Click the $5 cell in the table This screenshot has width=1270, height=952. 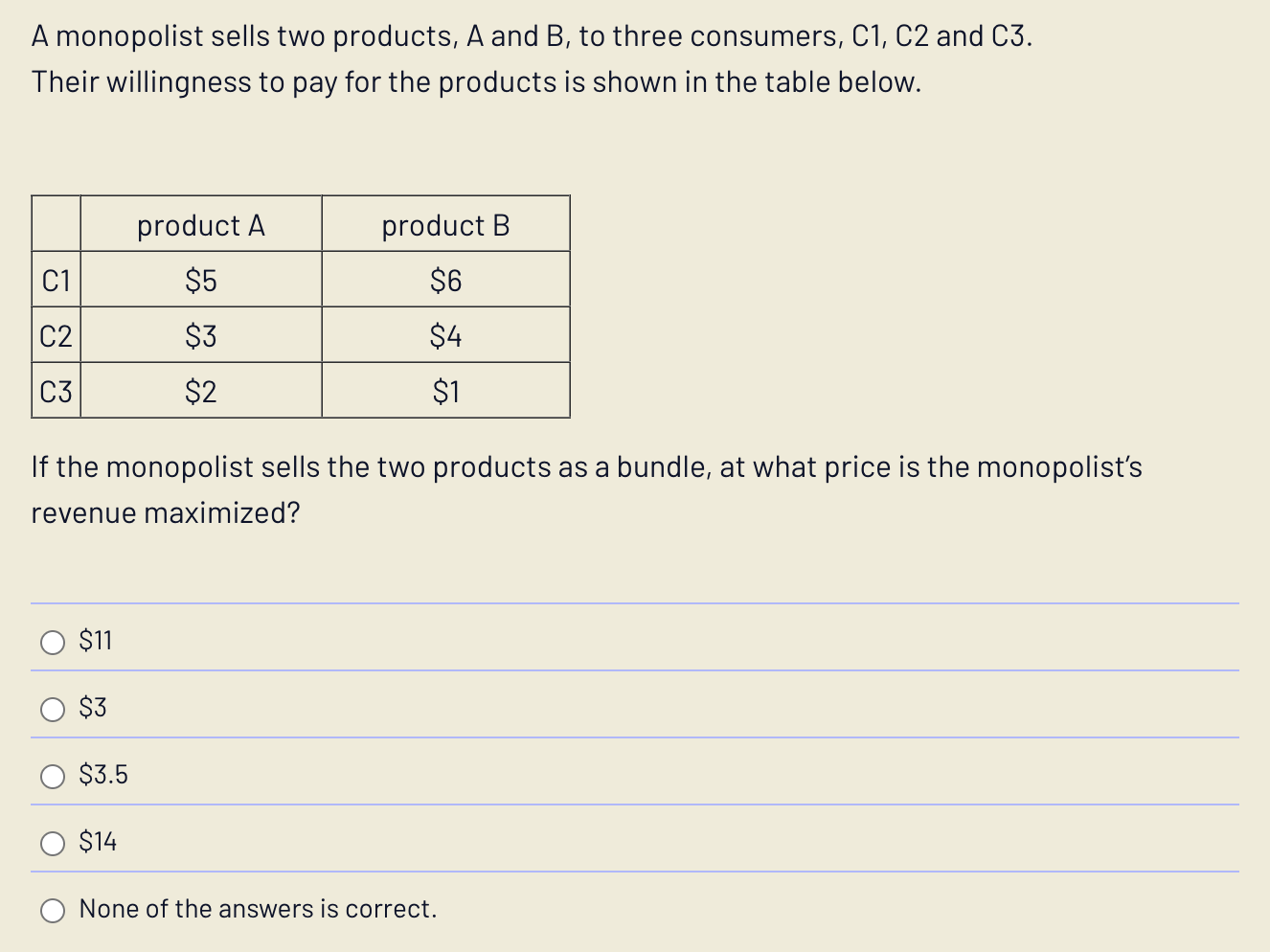(201, 281)
